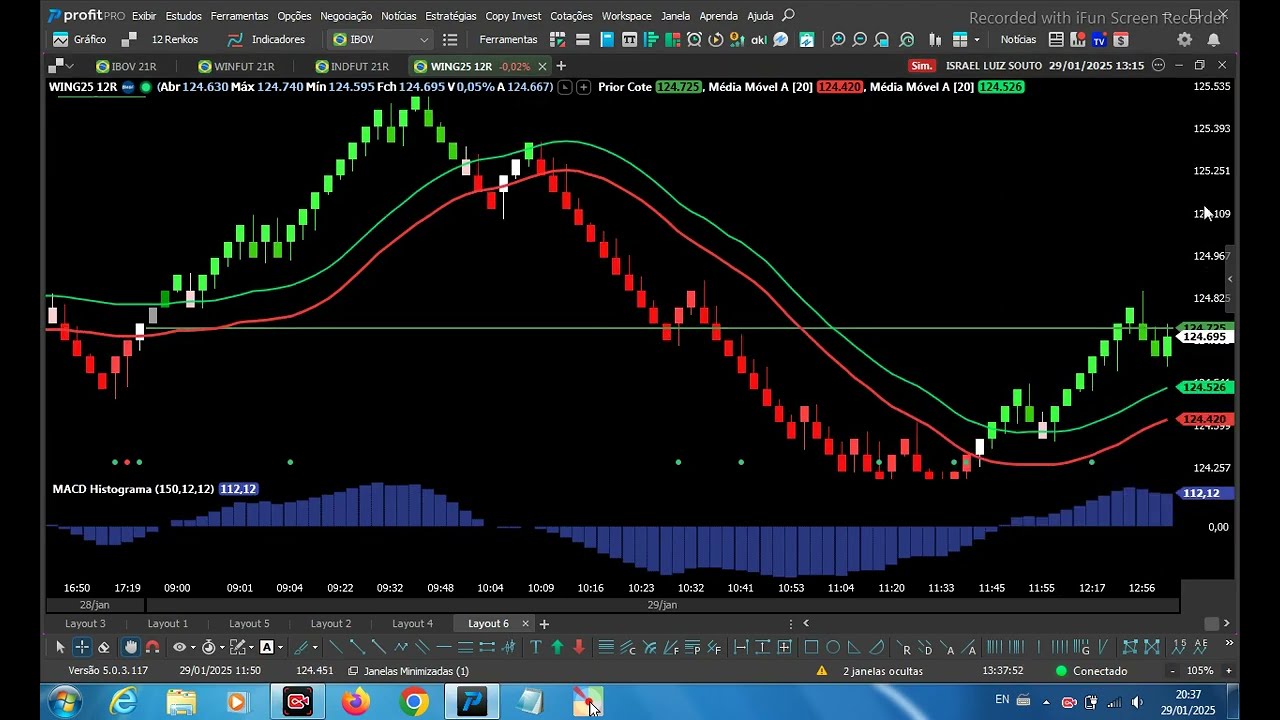The height and width of the screenshot is (720, 1280).
Task: Insert text annotation with T tool
Action: click(x=535, y=647)
